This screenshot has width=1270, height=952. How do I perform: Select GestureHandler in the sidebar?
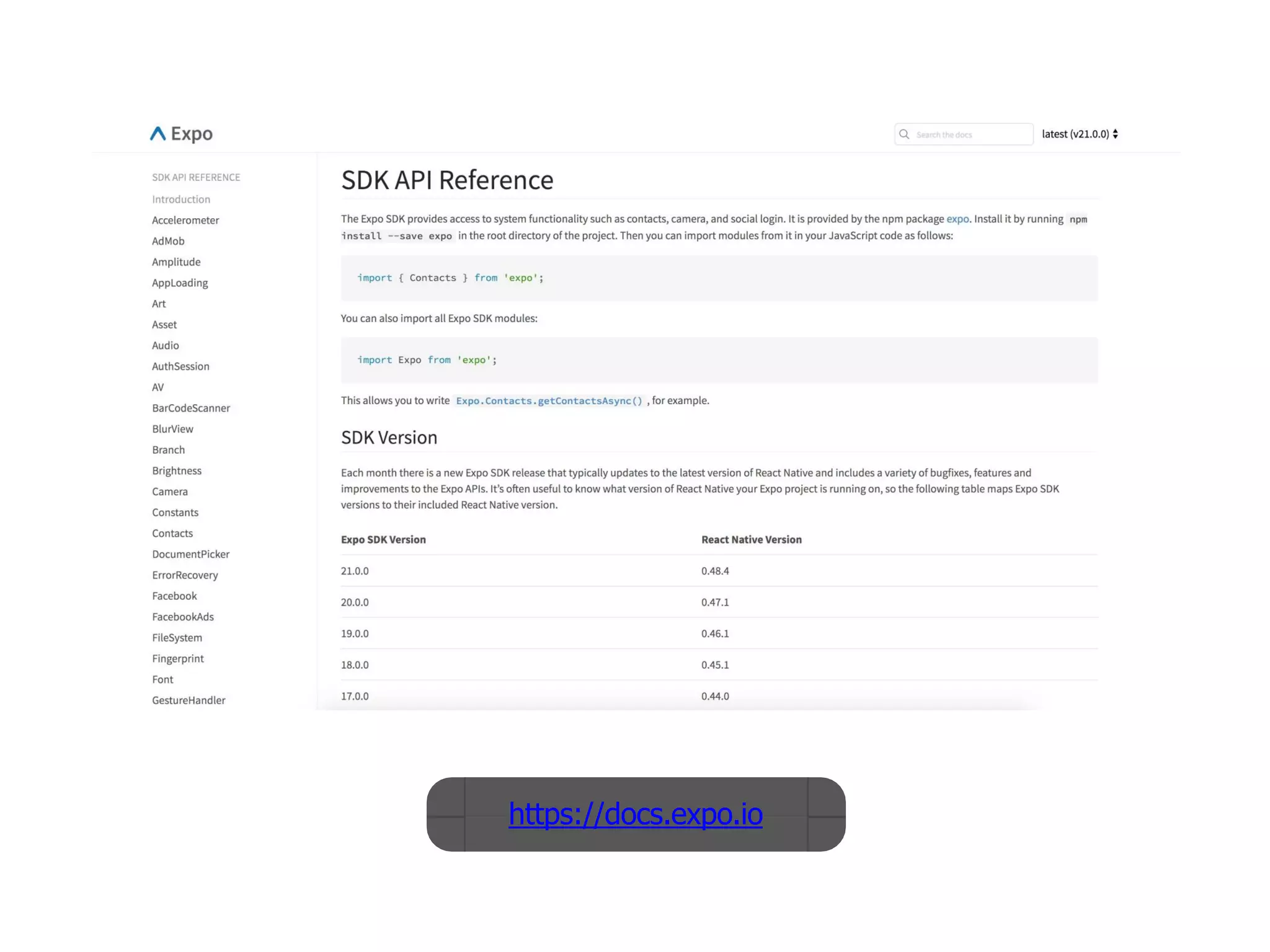click(189, 700)
